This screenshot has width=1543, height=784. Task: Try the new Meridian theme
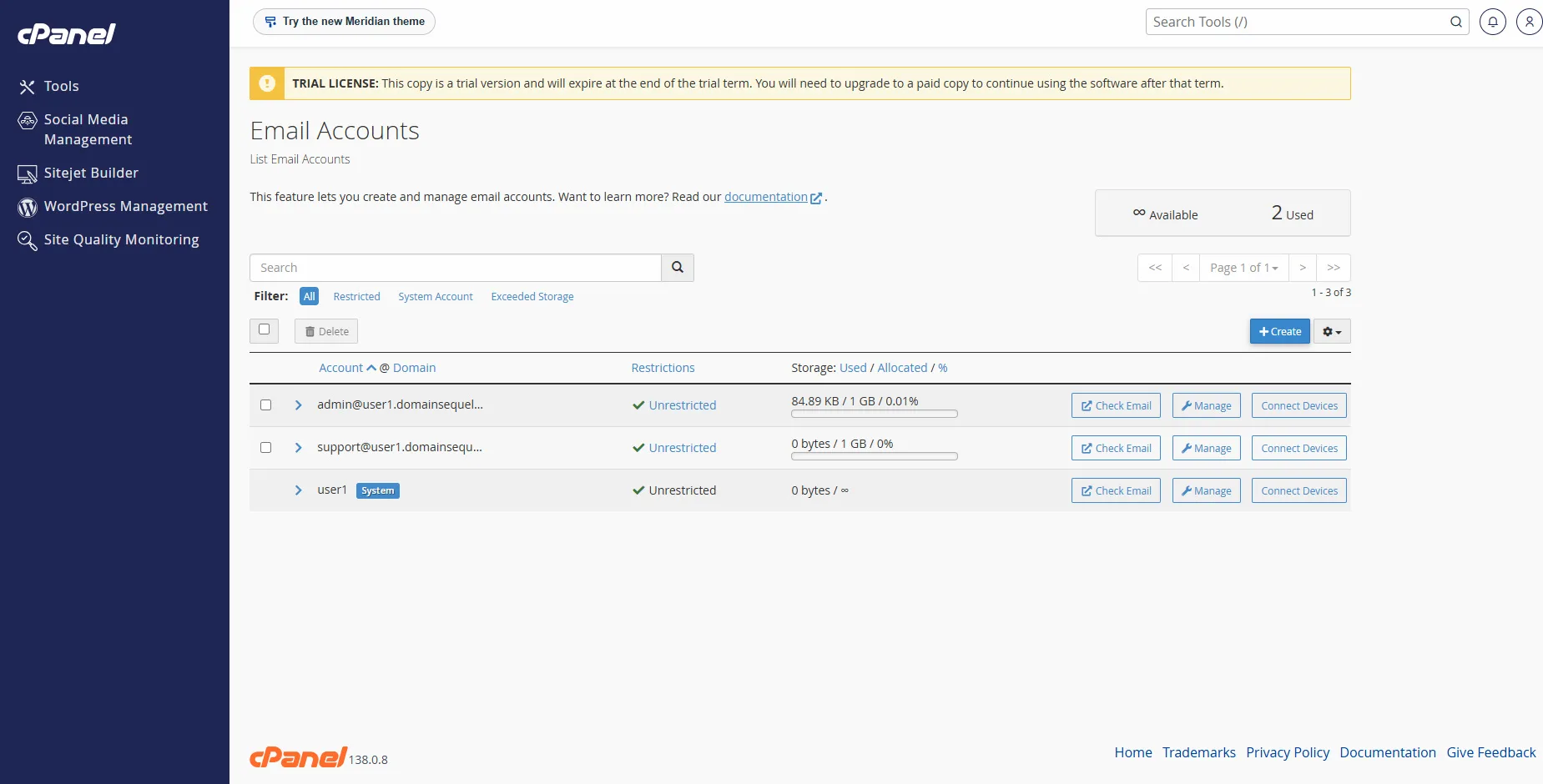click(344, 22)
